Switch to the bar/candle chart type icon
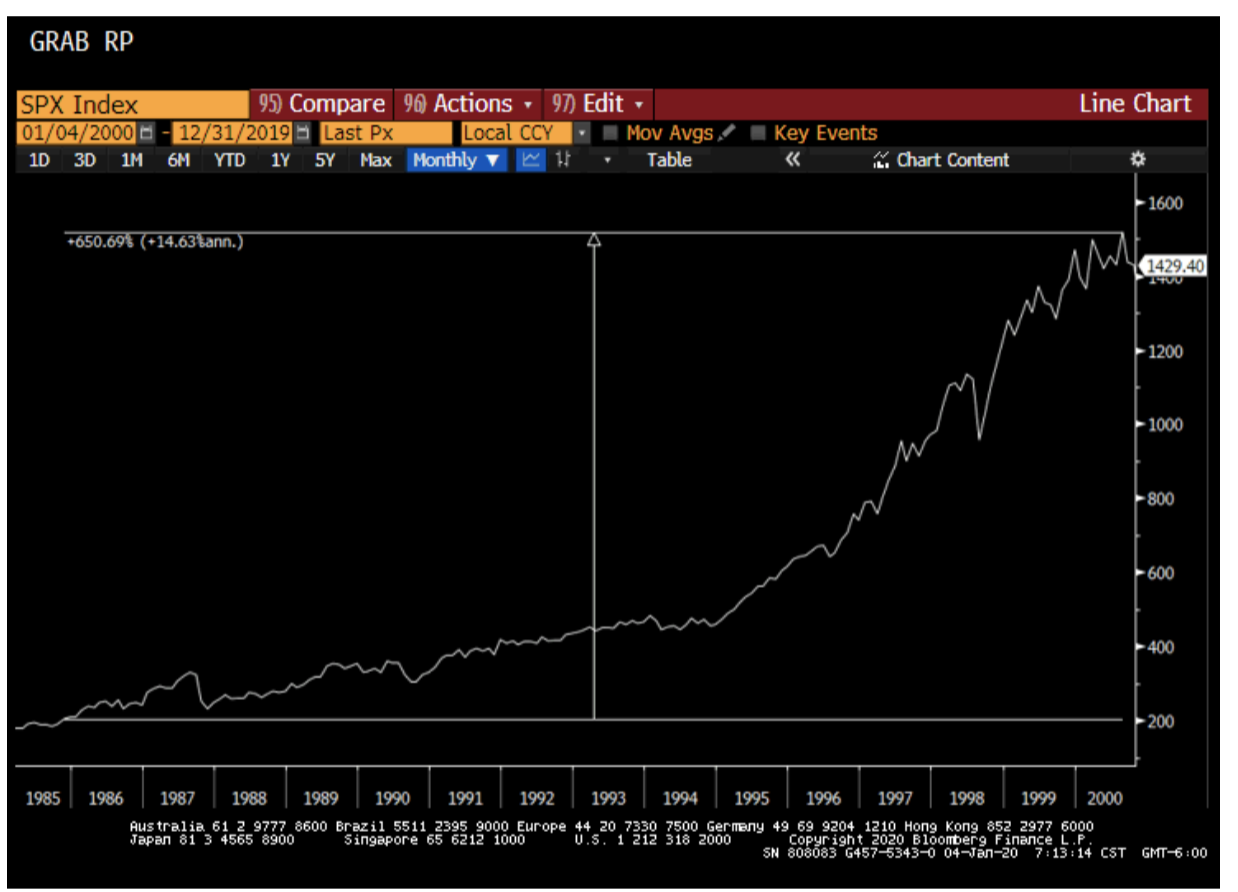 click(563, 160)
